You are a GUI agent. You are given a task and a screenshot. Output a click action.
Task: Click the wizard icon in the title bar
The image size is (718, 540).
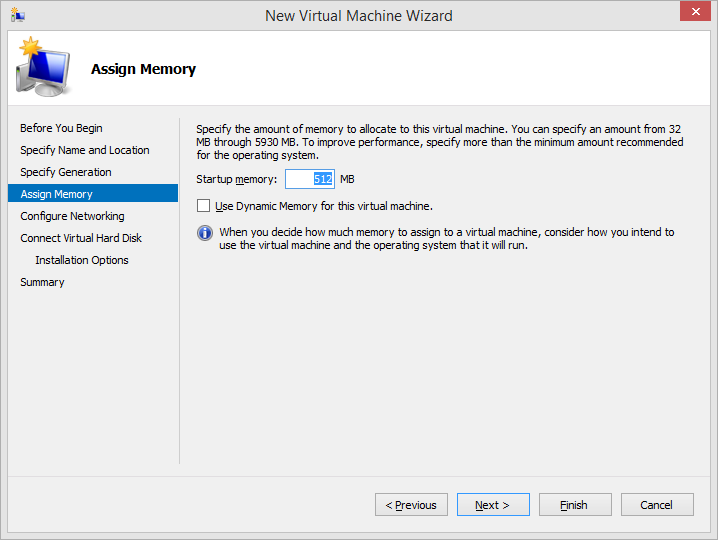17,15
